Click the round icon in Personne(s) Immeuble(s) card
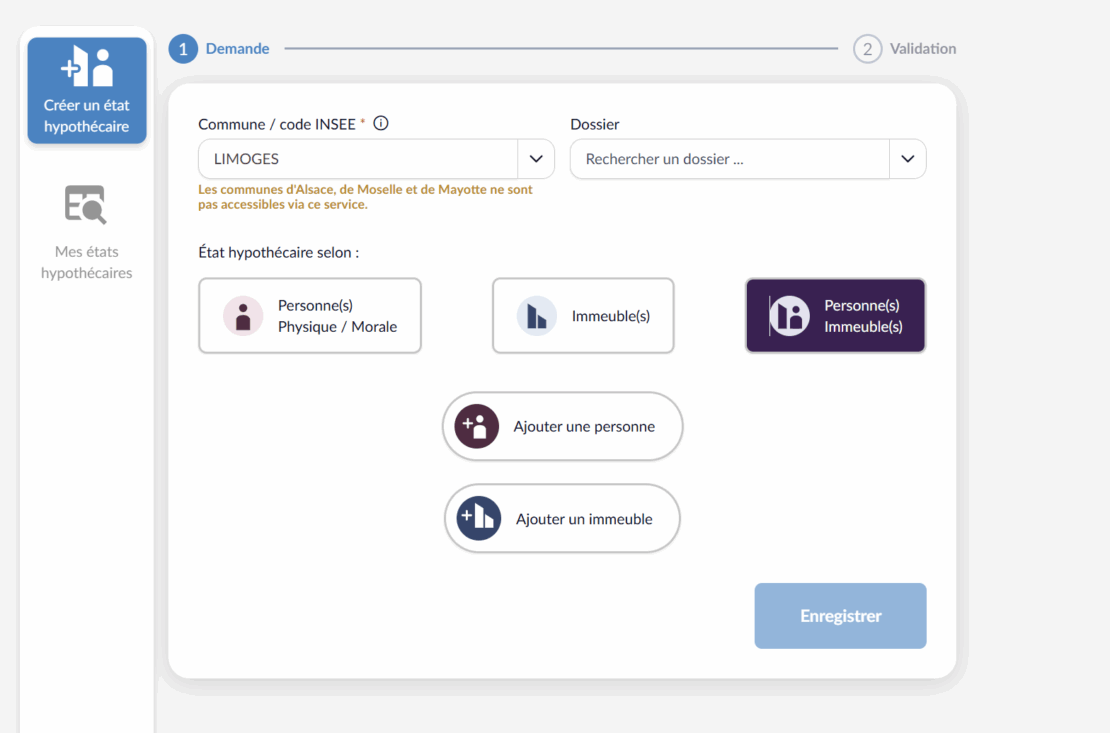 (x=789, y=316)
